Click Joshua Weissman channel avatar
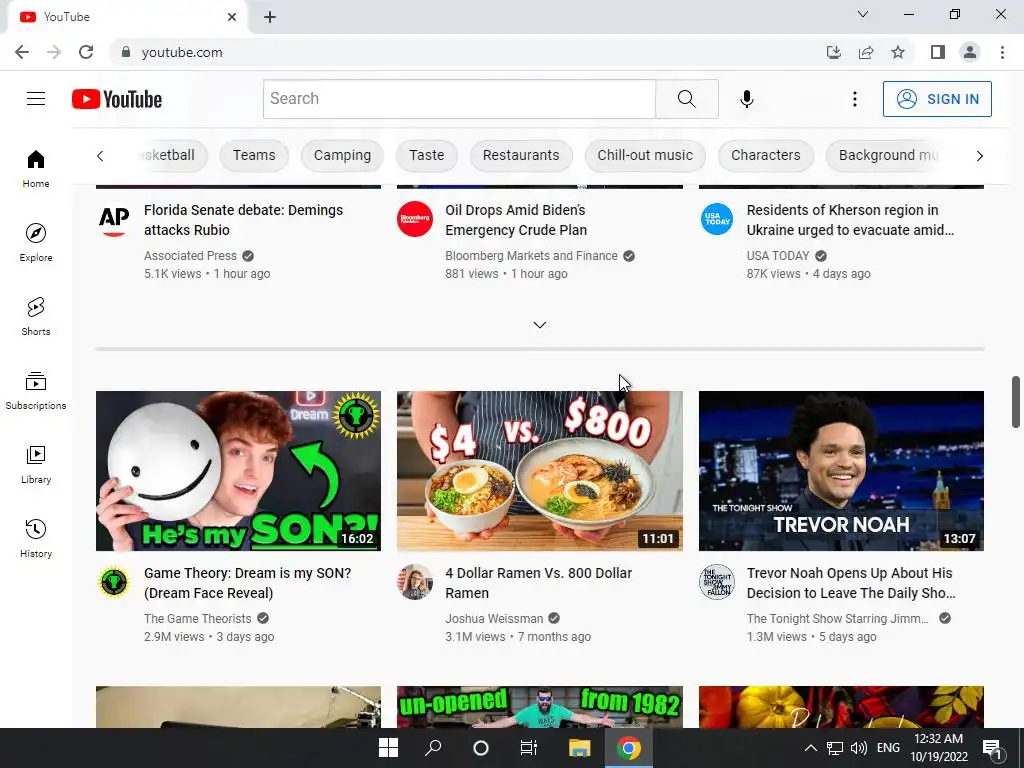 point(415,582)
